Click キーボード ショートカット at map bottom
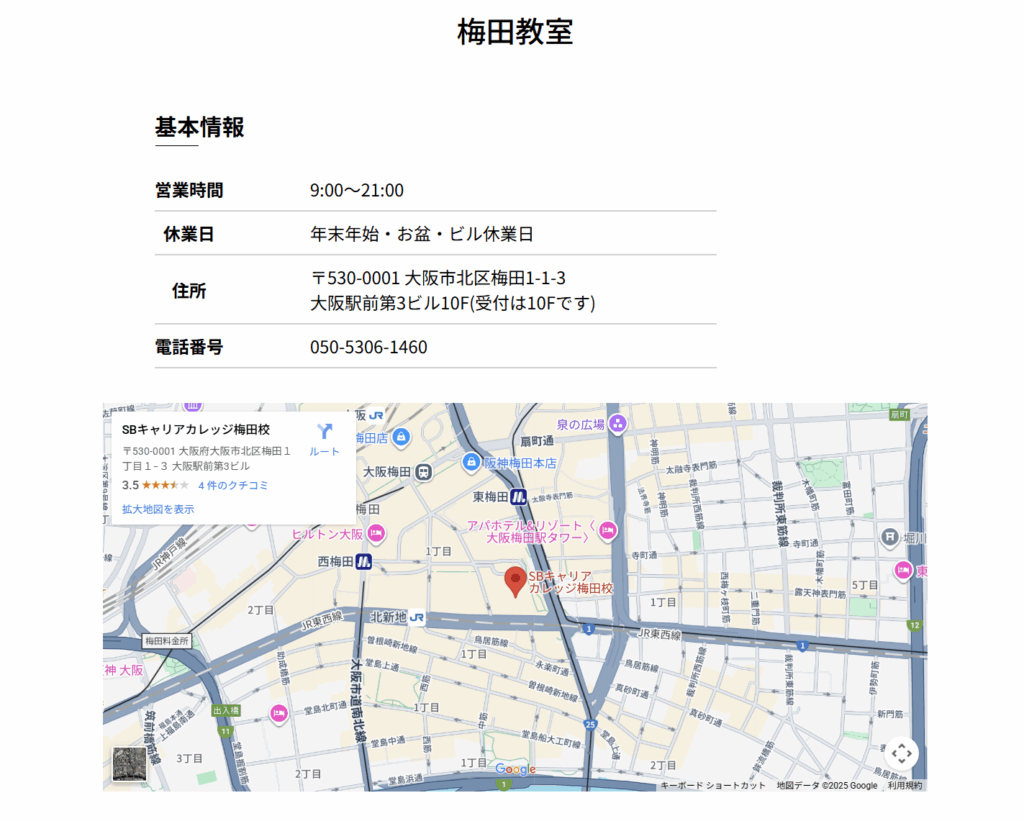The width and height of the screenshot is (1024, 821). pyautogui.click(x=712, y=786)
